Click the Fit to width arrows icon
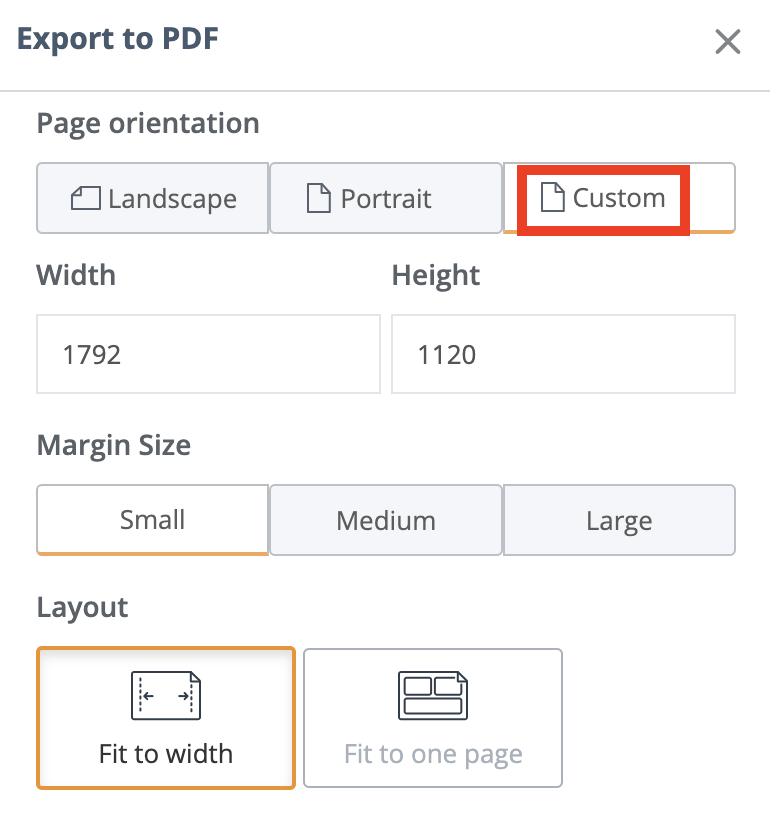Viewport: 770px width, 816px height. coord(166,695)
